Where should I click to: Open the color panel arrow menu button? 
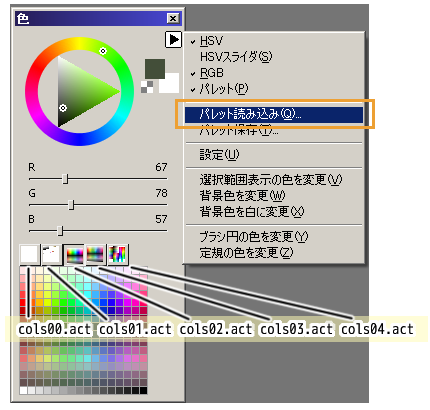[173, 40]
